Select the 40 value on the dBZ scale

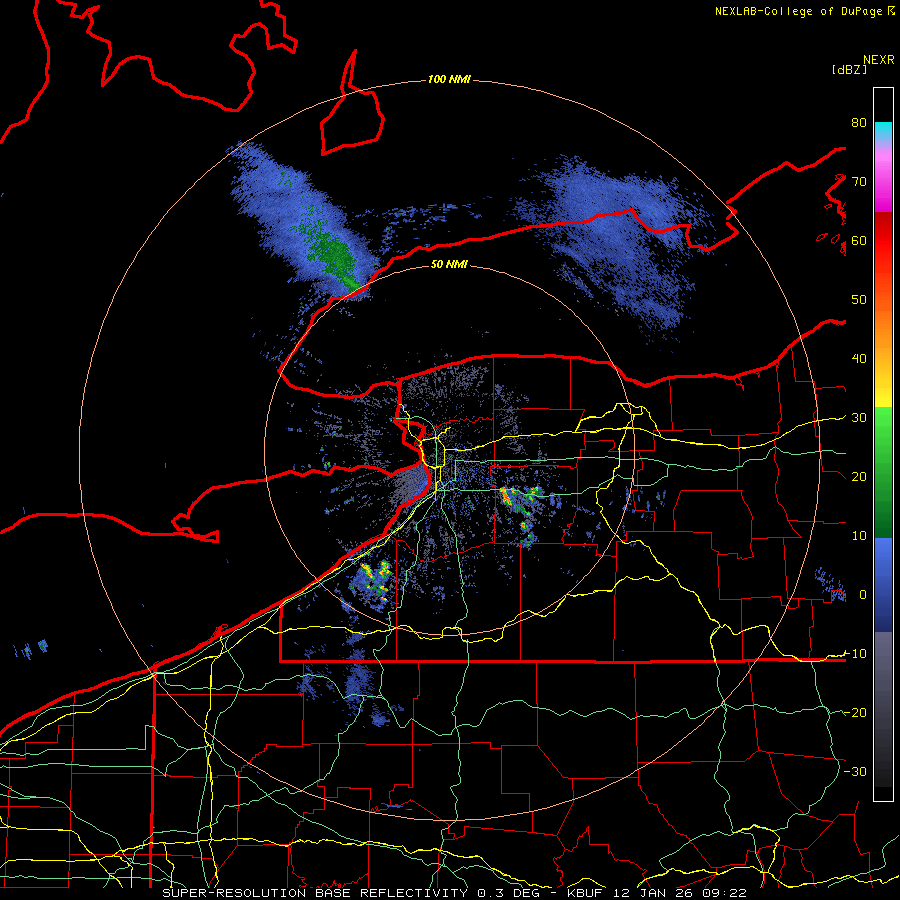(x=859, y=358)
